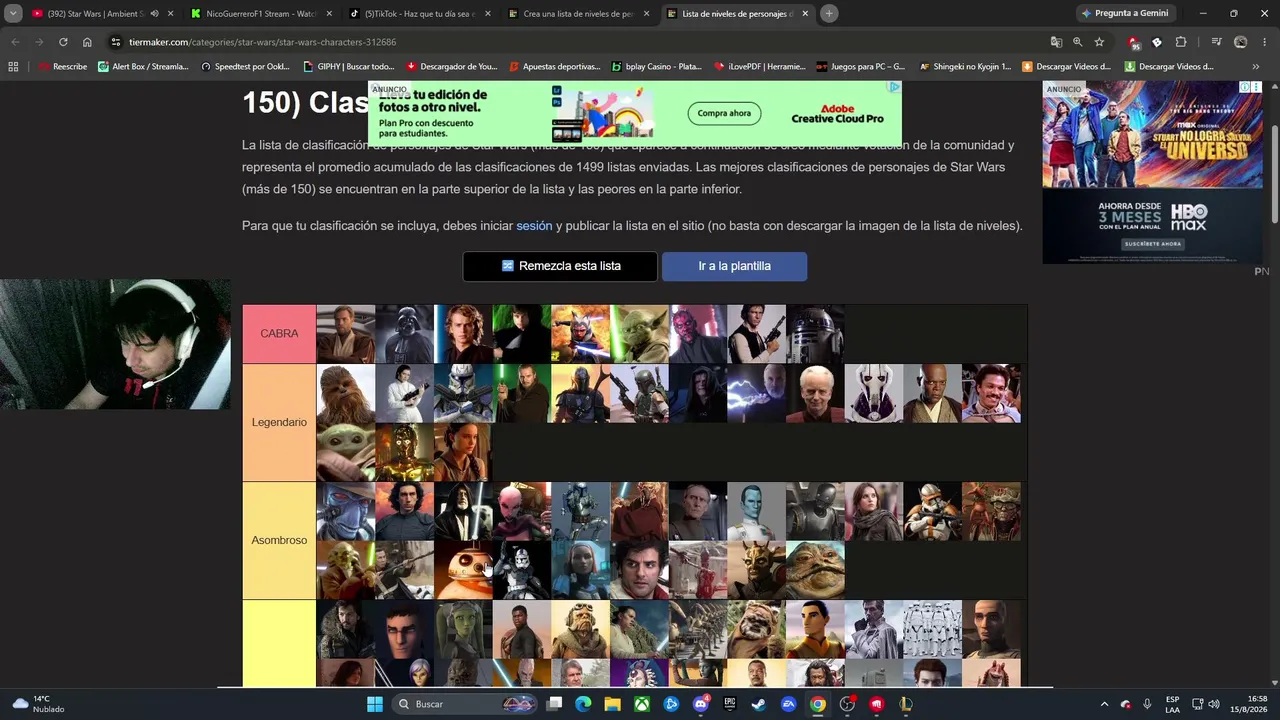This screenshot has height=720, width=1280.
Task: Open Epic Games Launcher from taskbar
Action: point(730,704)
